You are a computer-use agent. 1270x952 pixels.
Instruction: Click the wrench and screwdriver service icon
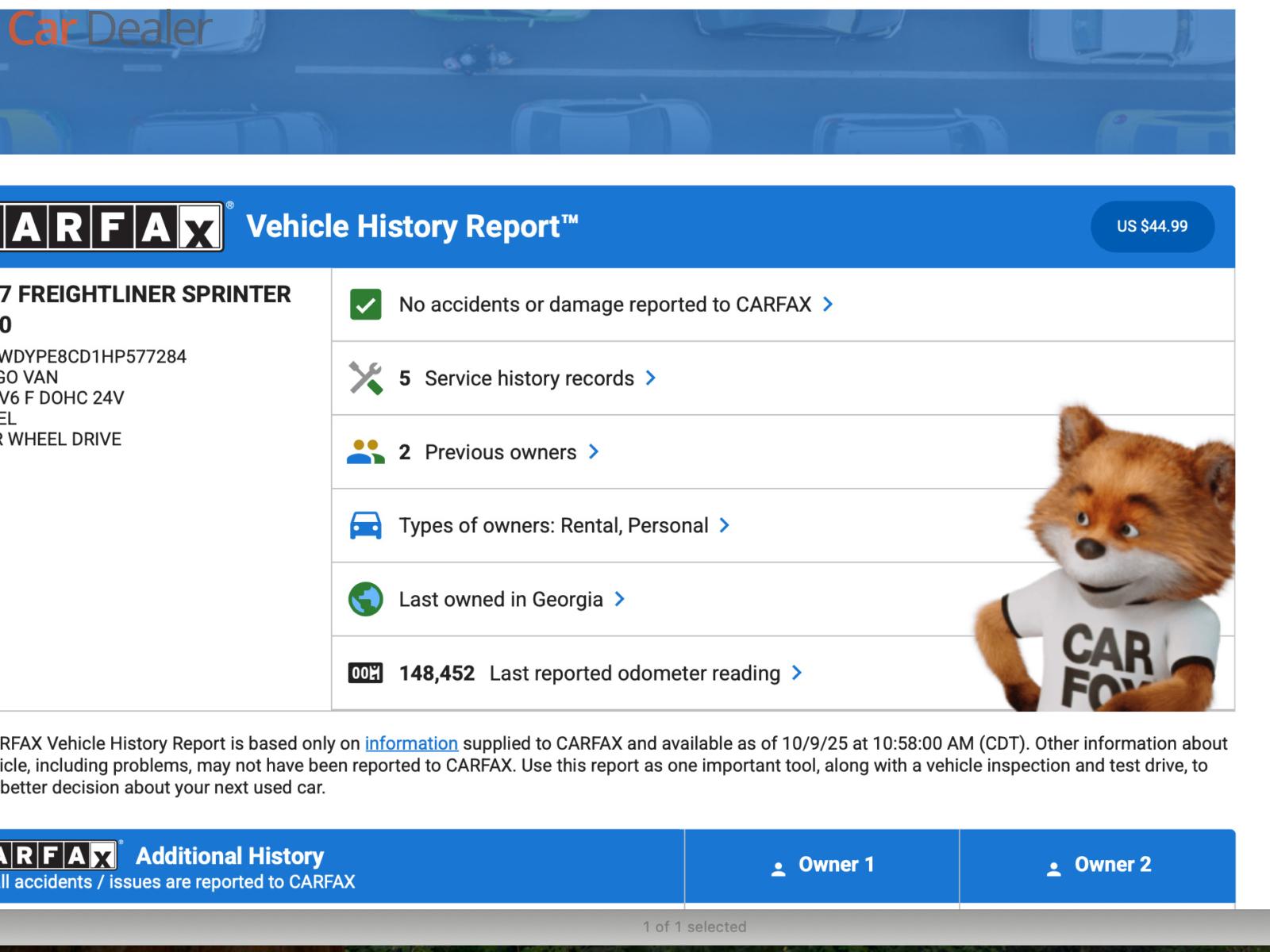point(365,378)
